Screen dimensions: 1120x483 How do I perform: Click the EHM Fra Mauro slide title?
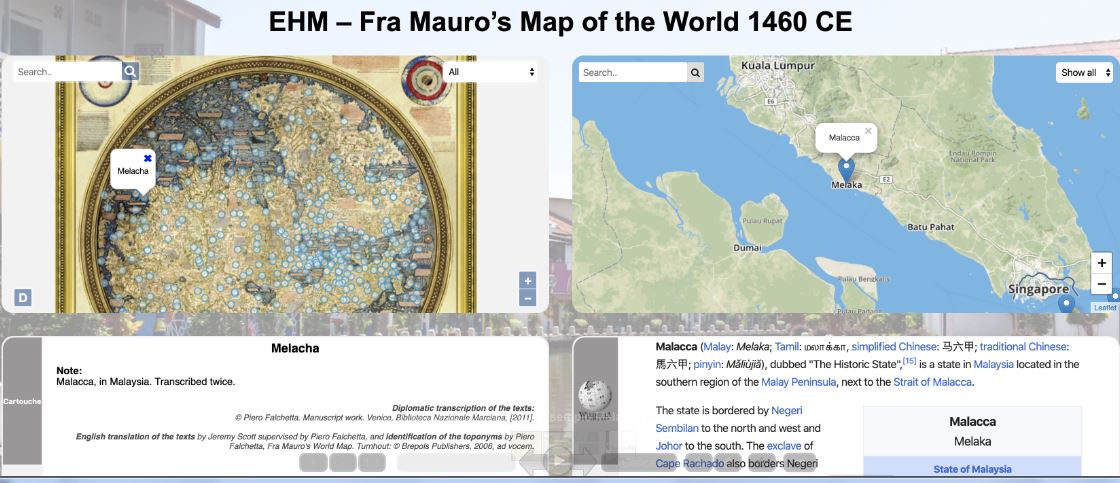click(560, 22)
